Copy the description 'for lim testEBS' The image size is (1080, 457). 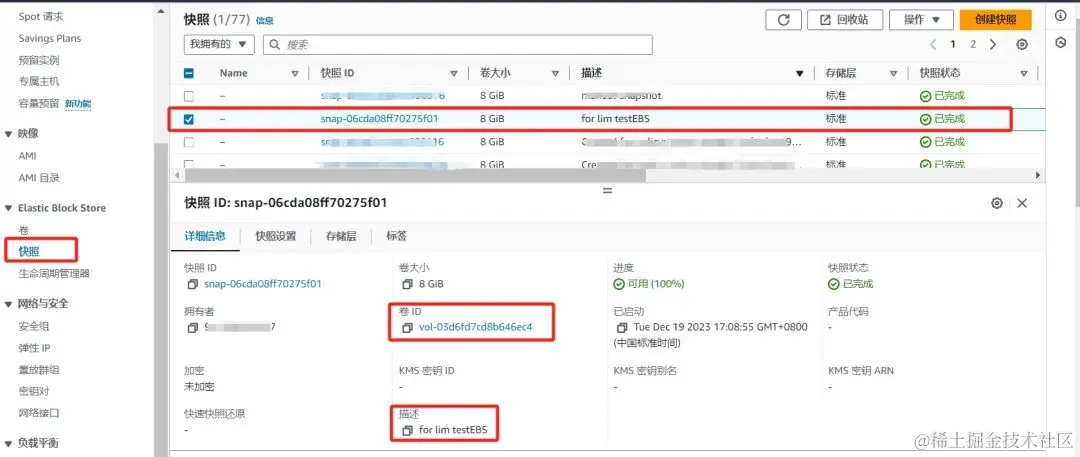coord(407,430)
